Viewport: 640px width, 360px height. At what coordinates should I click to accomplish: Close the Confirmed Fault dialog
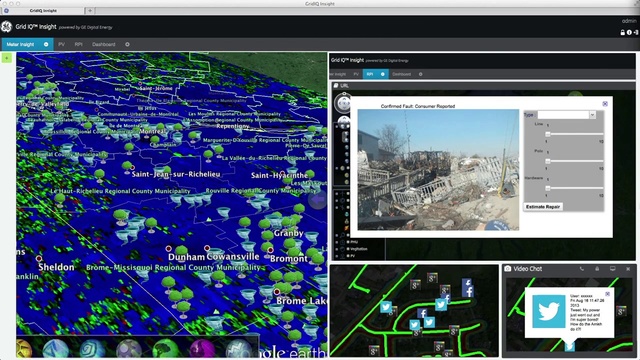(605, 104)
